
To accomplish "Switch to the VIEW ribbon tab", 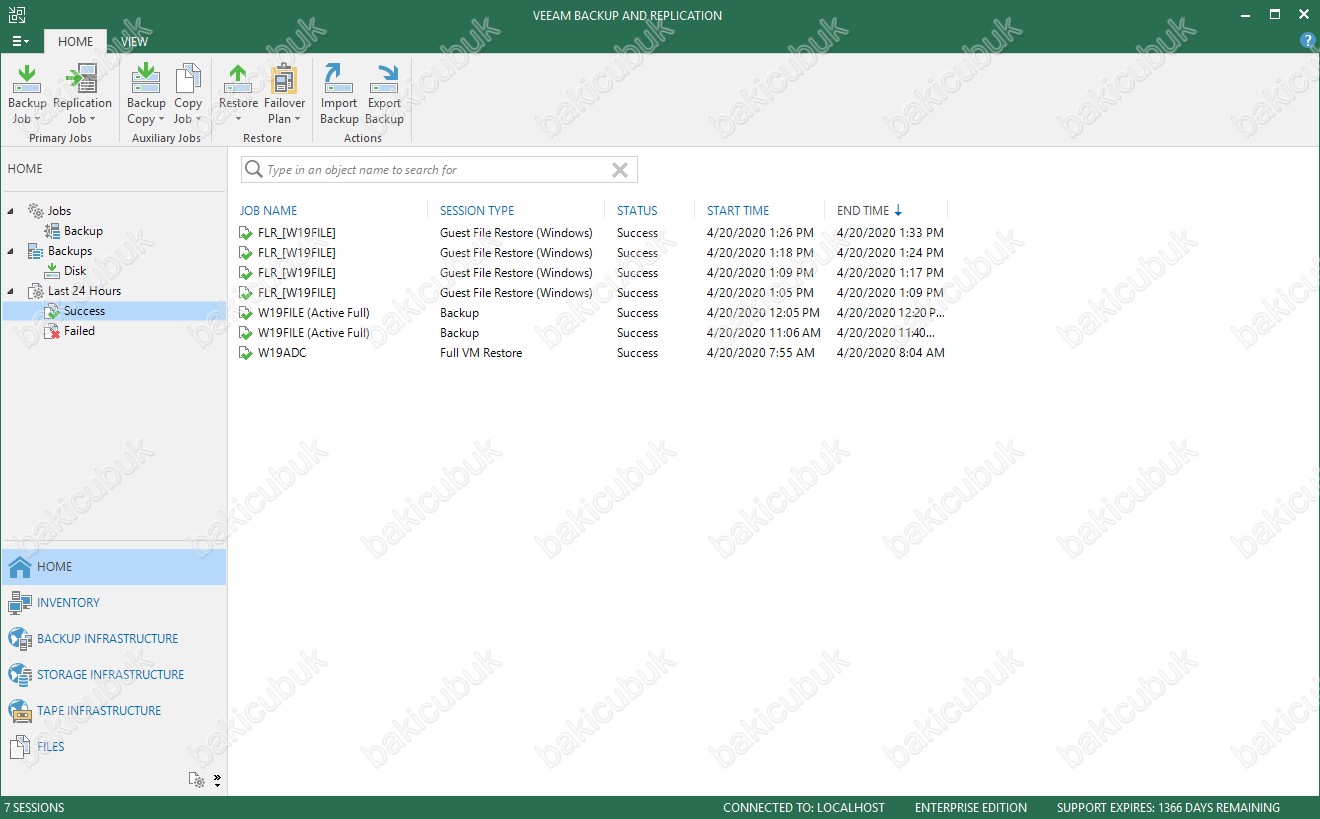I will point(135,41).
